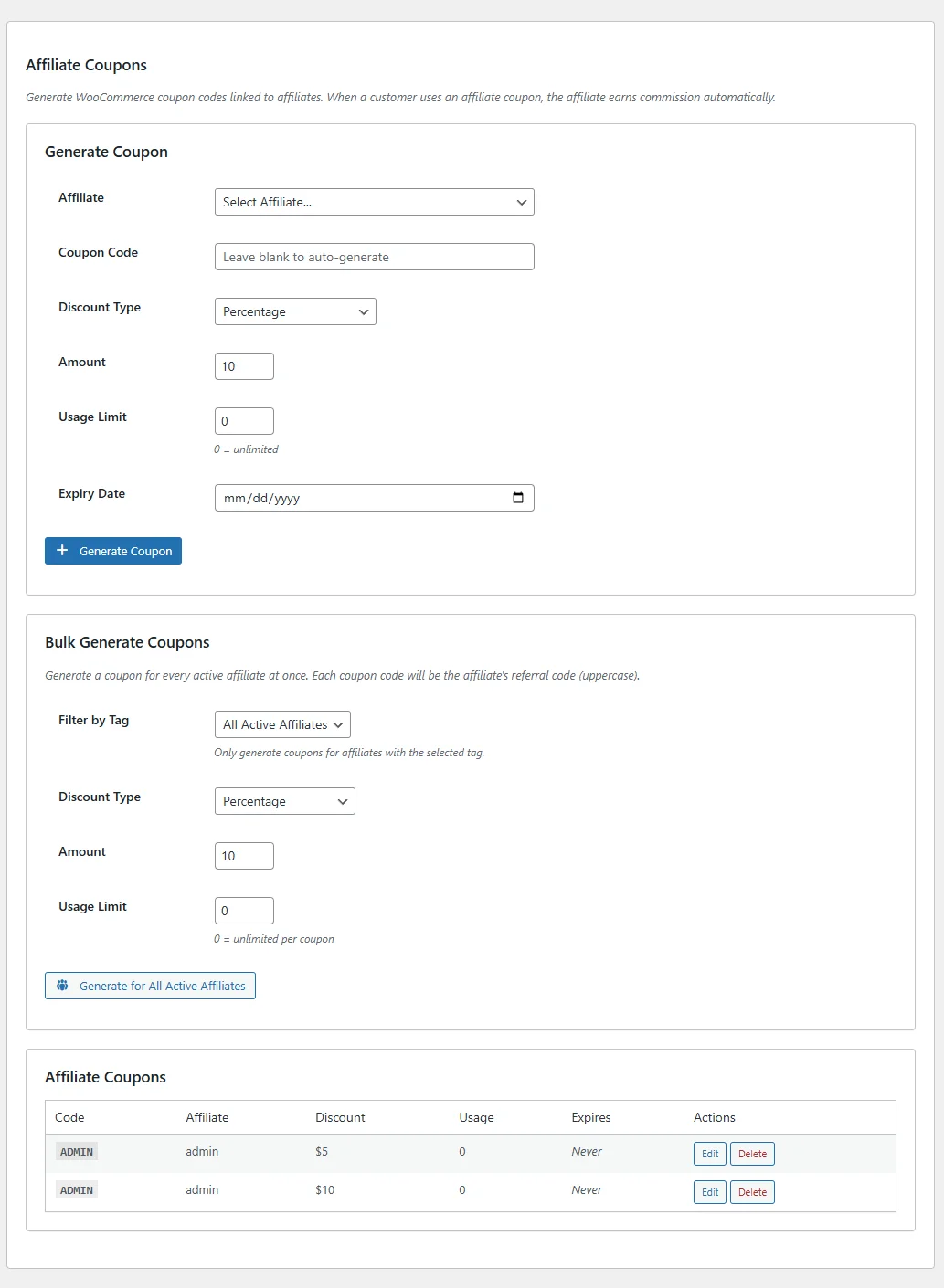
Task: Click the plus icon on Generate Coupon button
Action: (x=62, y=550)
